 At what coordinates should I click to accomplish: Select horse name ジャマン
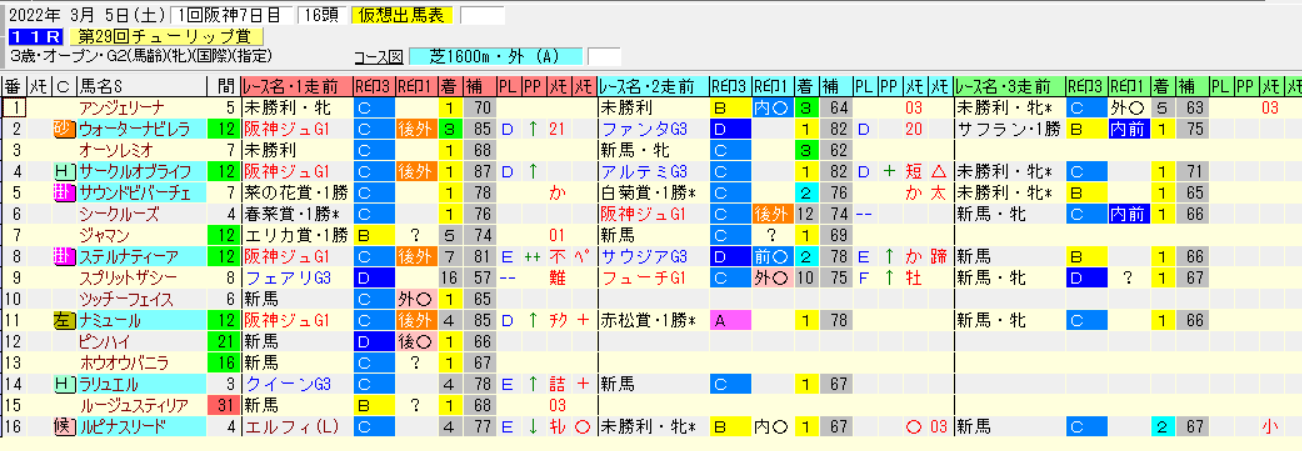pos(104,235)
